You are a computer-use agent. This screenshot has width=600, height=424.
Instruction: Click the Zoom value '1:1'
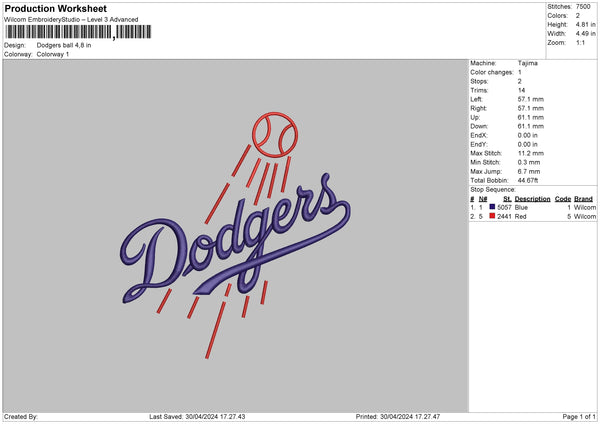[580, 43]
